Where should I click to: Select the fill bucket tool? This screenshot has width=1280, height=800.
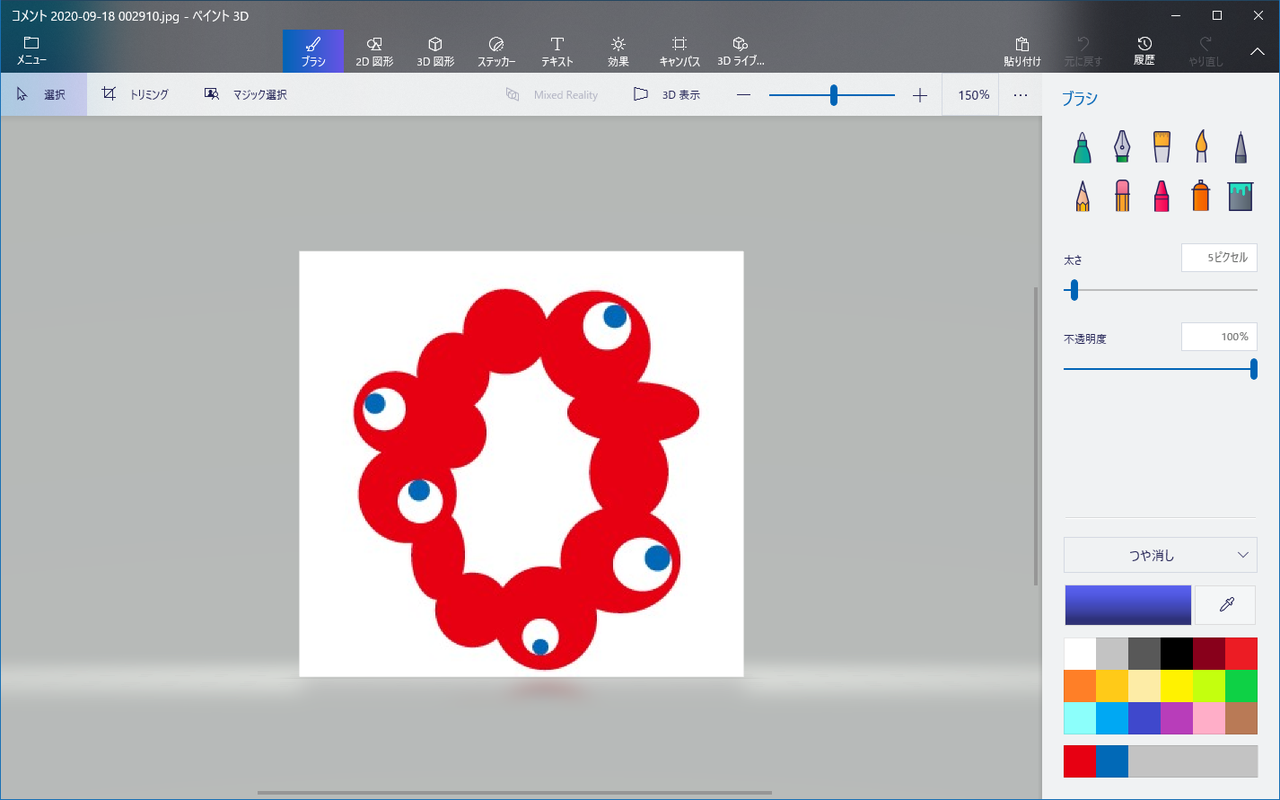[x=1240, y=195]
